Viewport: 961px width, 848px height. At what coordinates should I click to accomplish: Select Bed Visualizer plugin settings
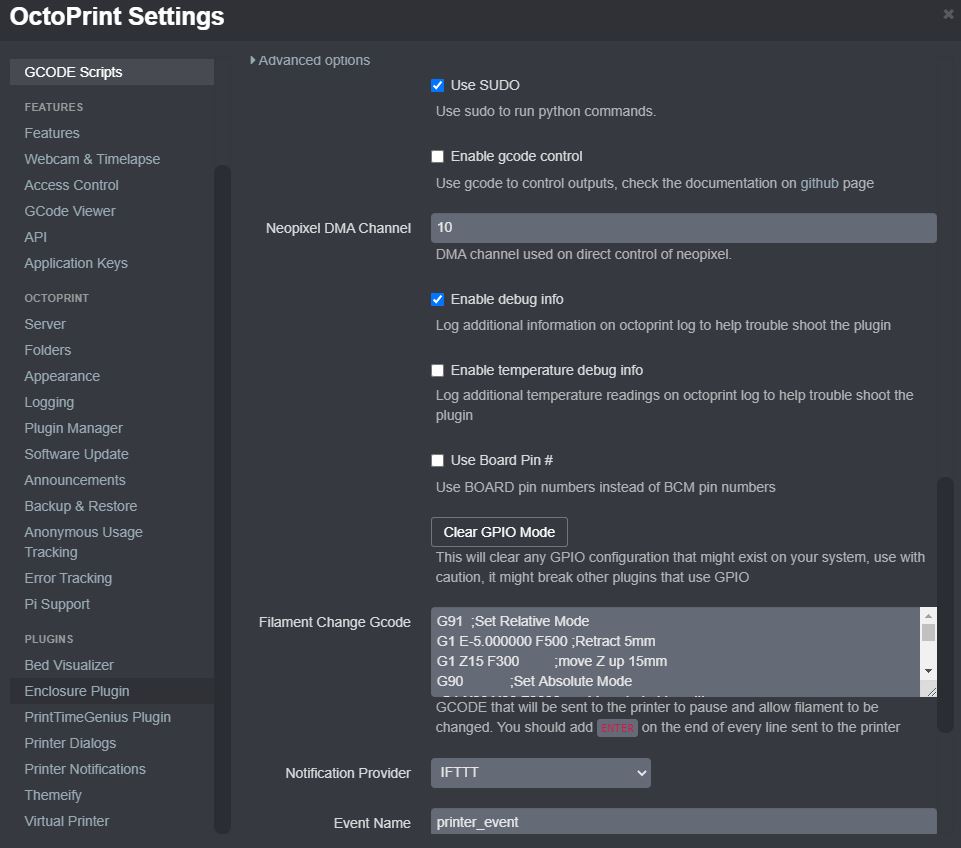pos(69,665)
